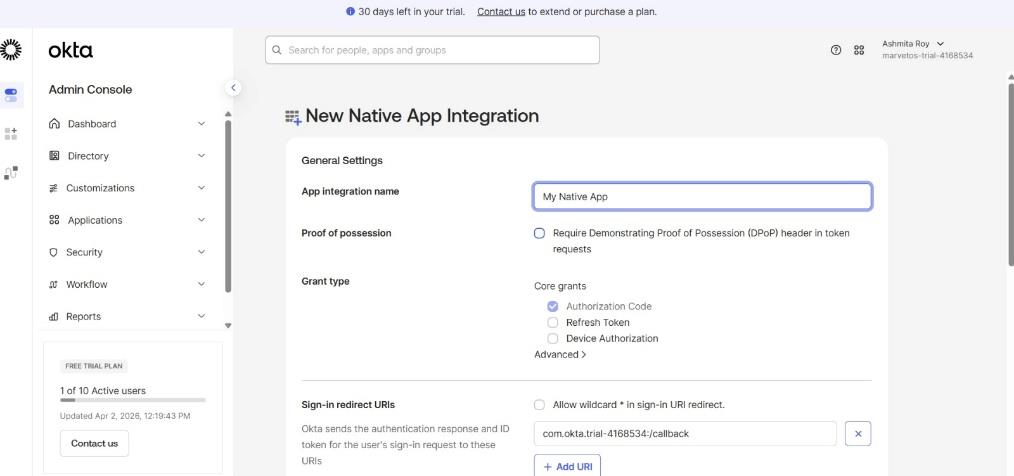Image resolution: width=1014 pixels, height=476 pixels.
Task: Enable Require DPoP header checkbox
Action: coord(539,233)
